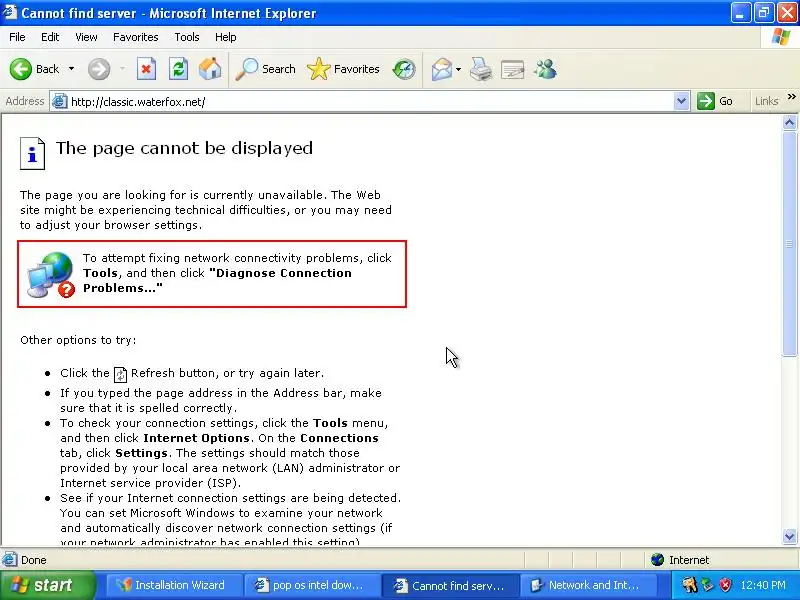Print the page using the printer icon
Viewport: 800px width, 600px height.
point(481,69)
